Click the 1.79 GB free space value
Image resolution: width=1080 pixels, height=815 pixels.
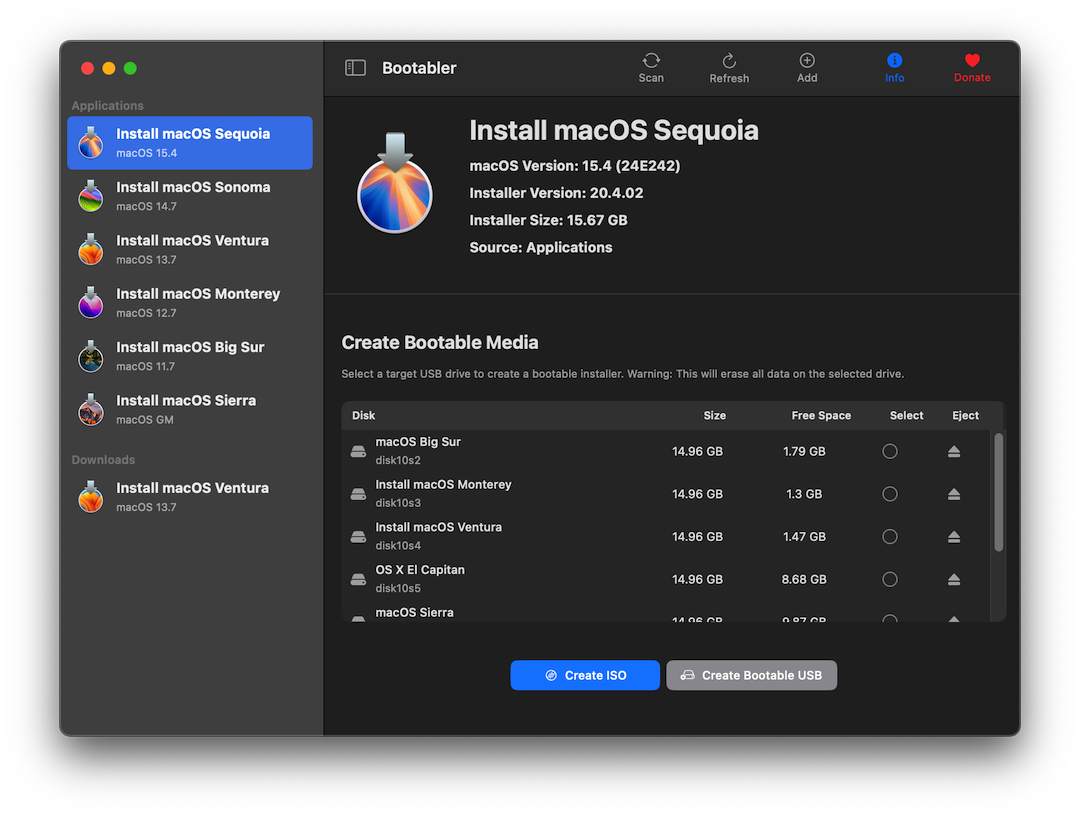click(x=804, y=451)
